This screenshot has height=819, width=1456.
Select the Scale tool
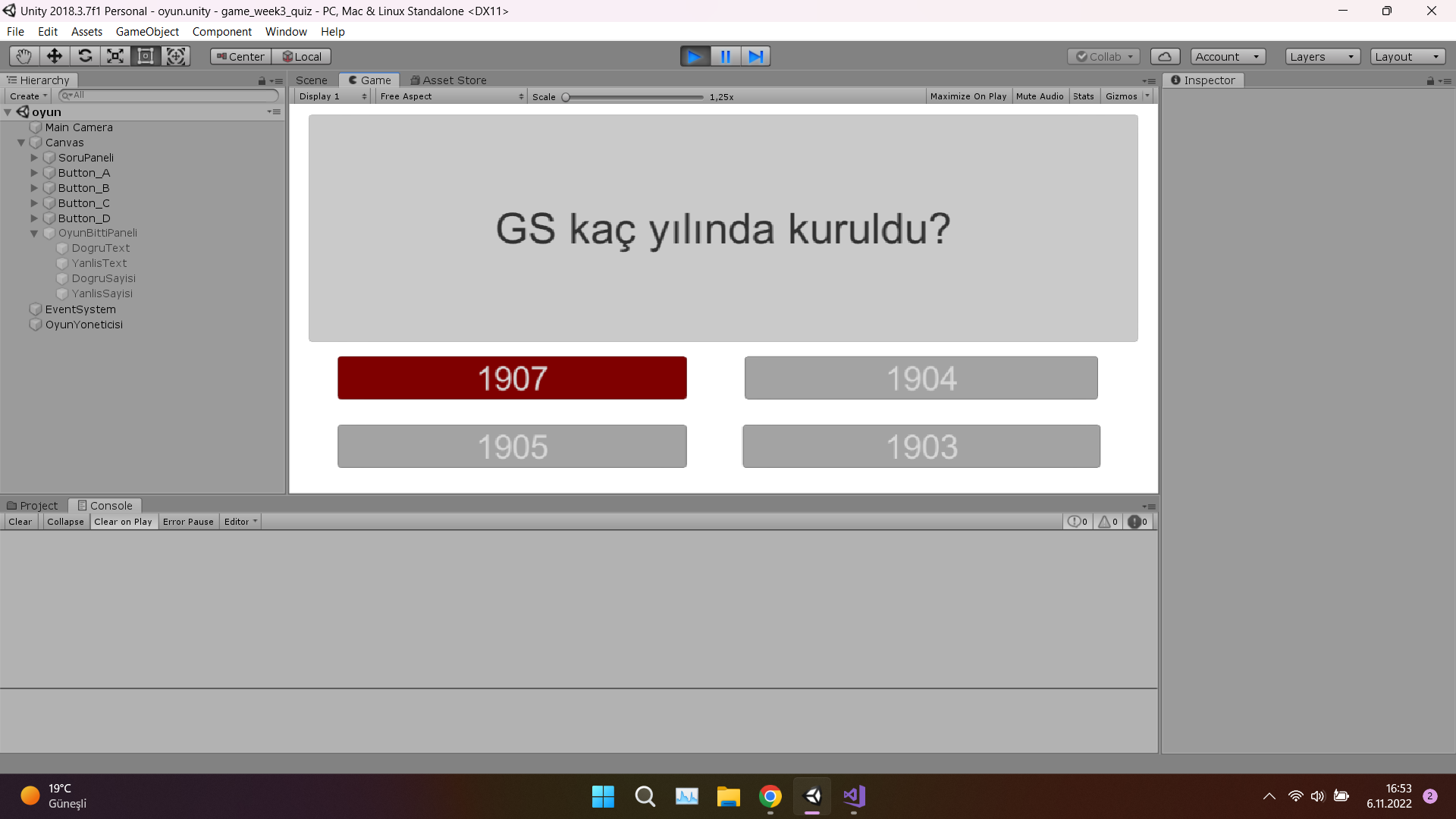pyautogui.click(x=115, y=56)
